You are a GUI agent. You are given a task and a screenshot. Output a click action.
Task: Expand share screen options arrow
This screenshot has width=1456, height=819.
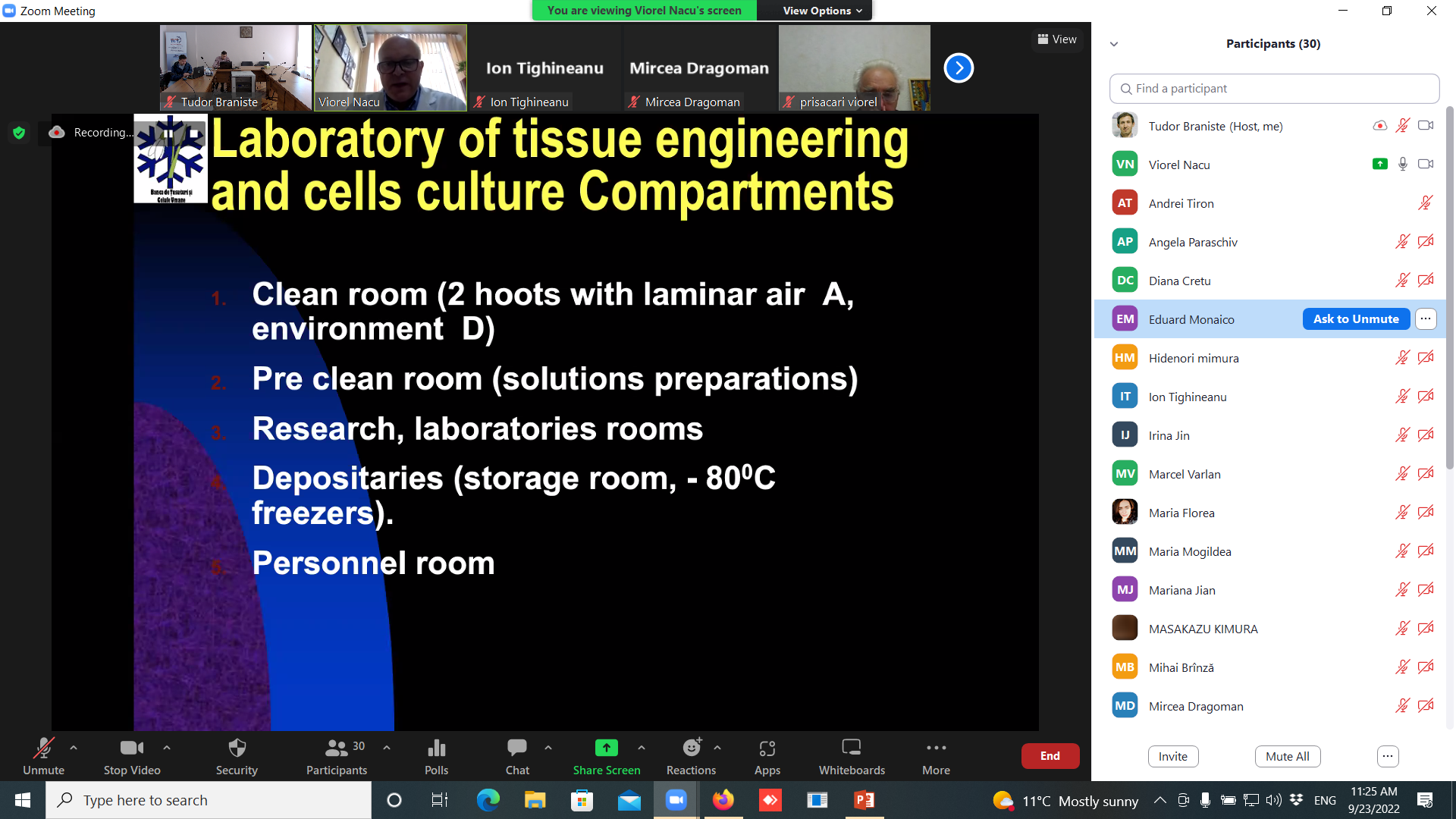642,748
